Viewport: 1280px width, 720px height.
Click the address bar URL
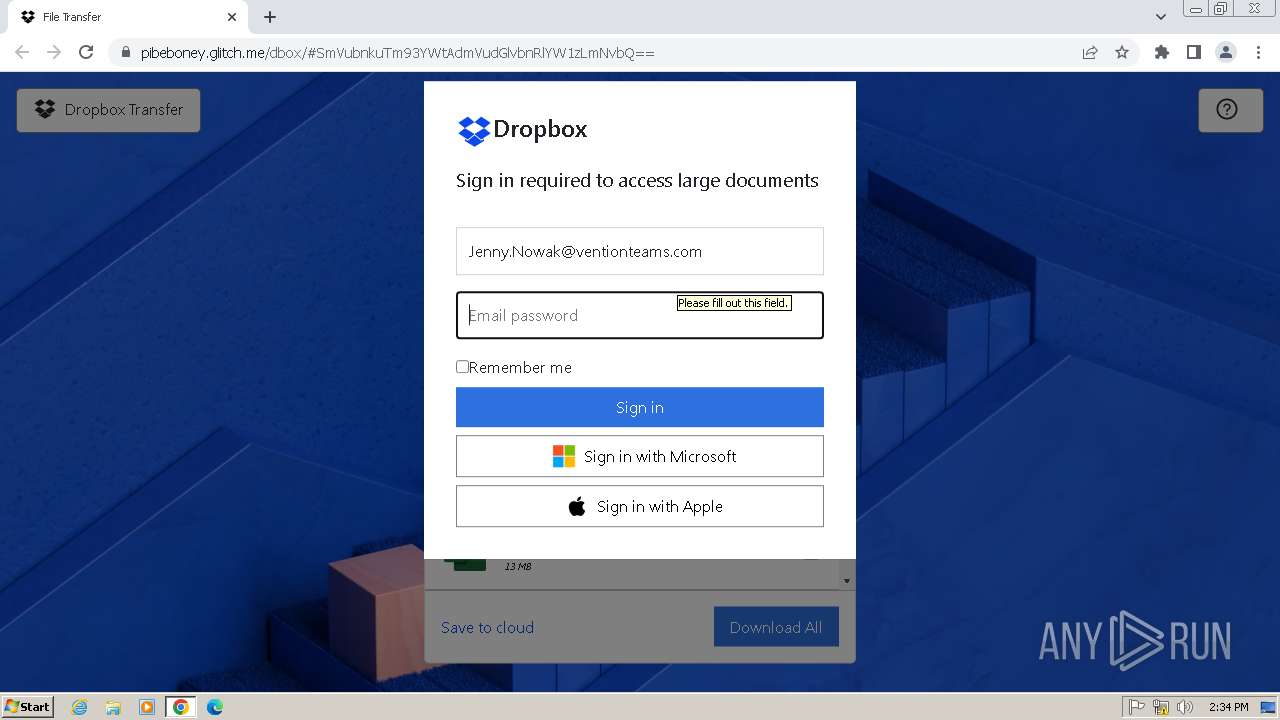point(398,53)
